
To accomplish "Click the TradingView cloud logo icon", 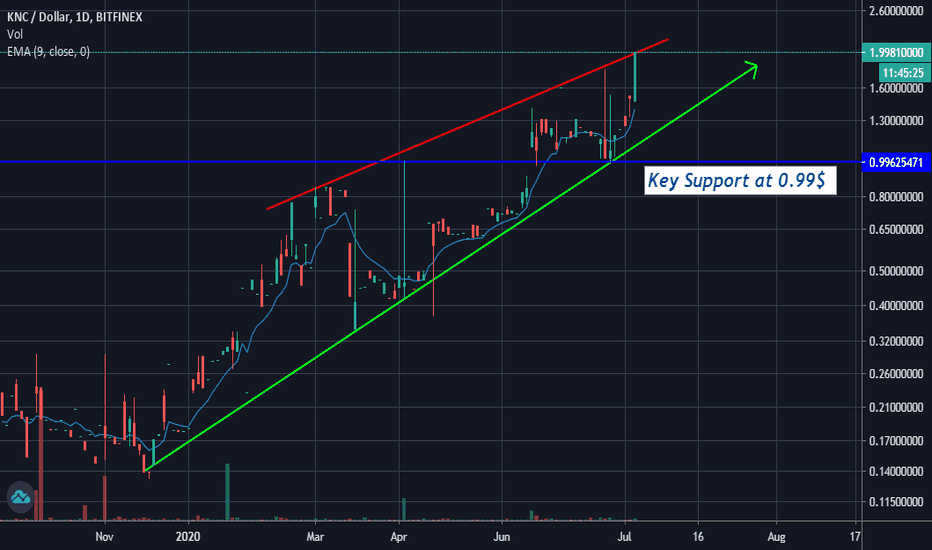I will (20, 497).
